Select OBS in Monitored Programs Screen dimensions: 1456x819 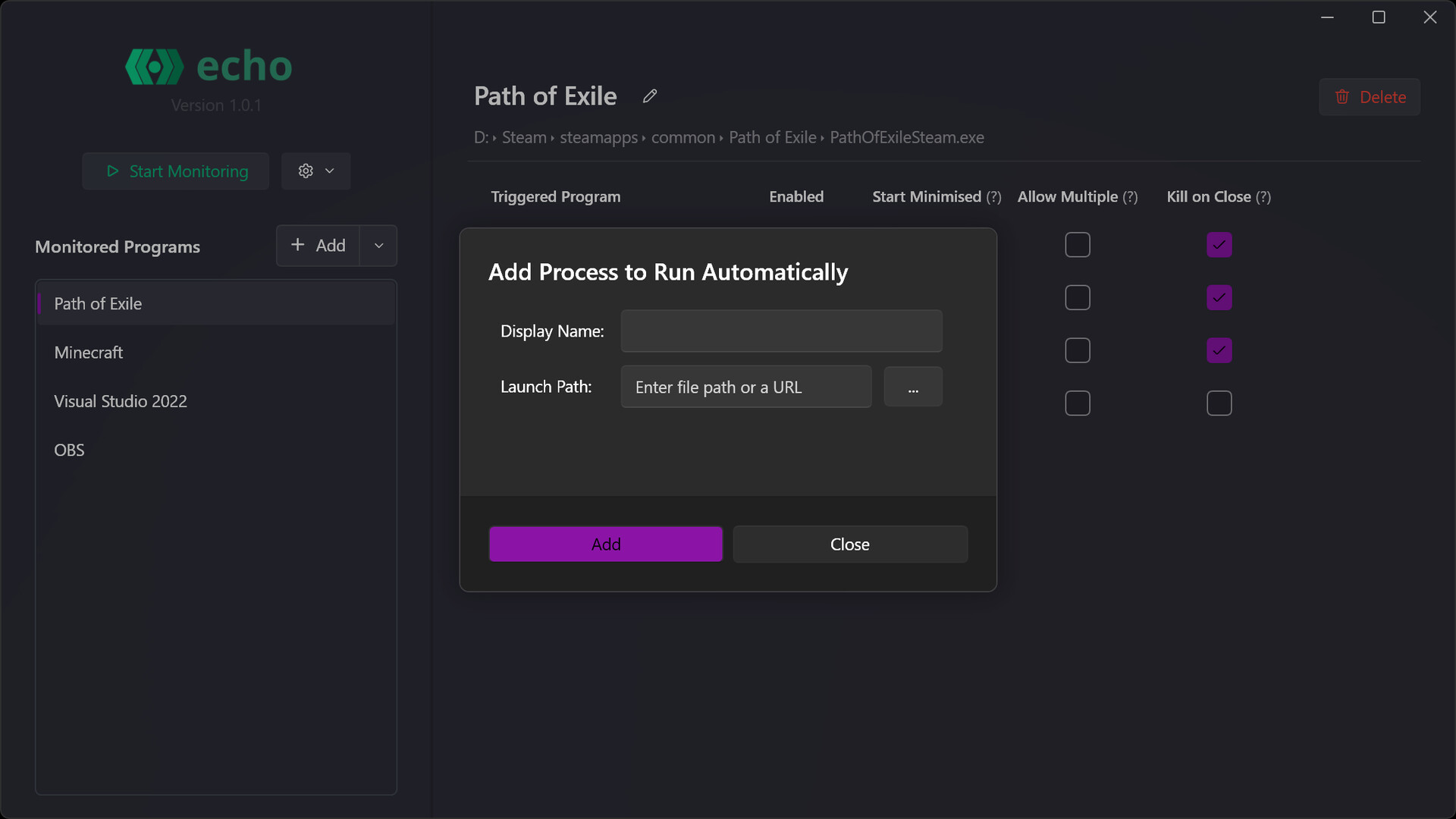69,450
